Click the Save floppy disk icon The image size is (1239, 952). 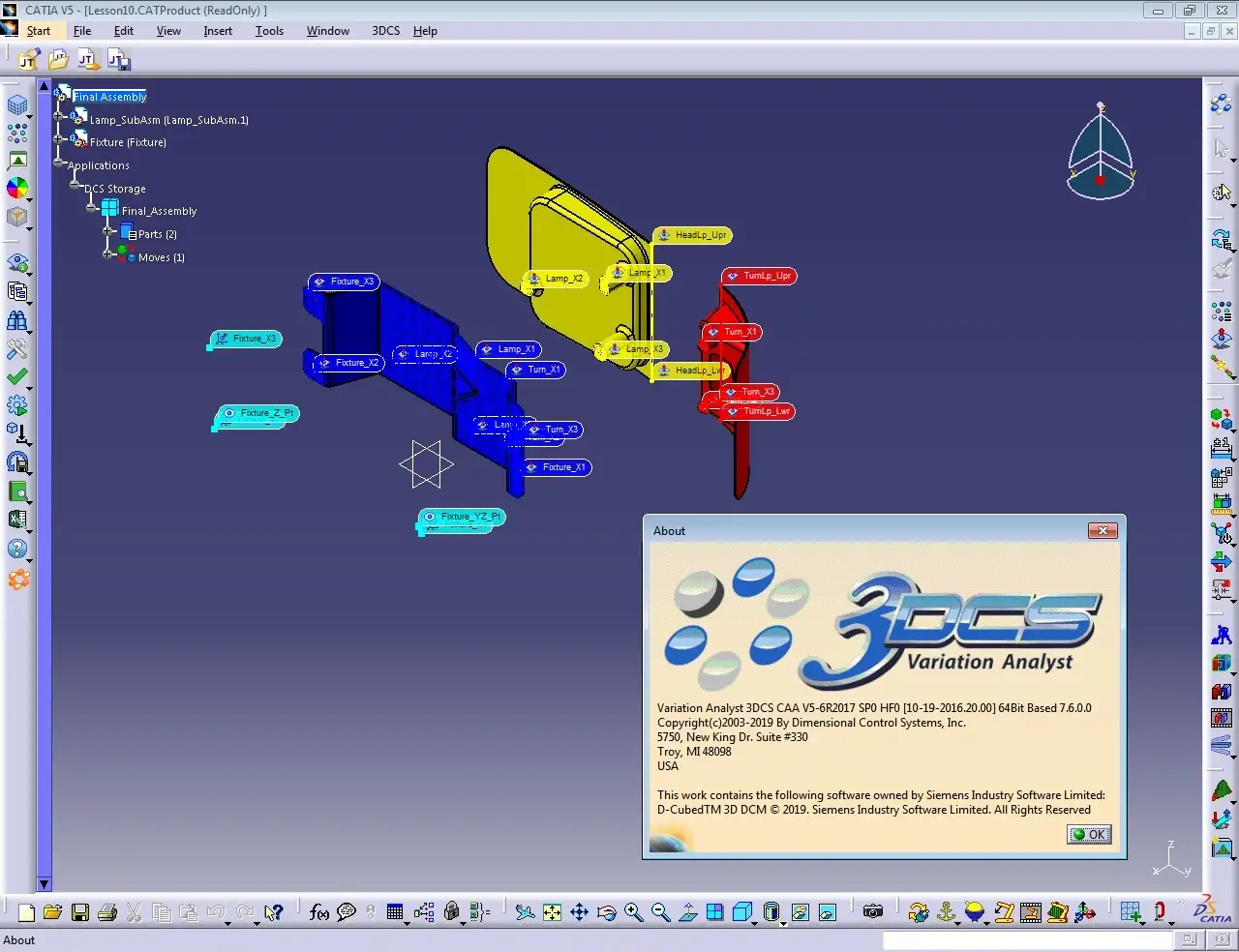coord(80,912)
